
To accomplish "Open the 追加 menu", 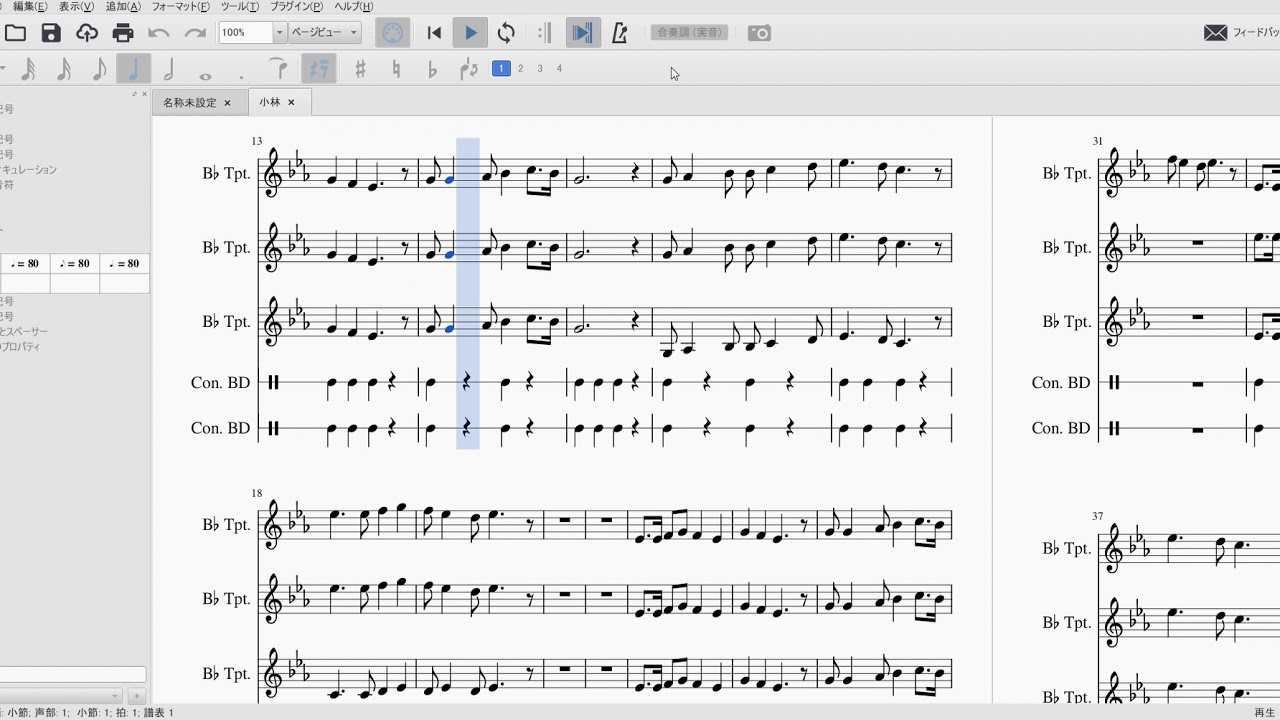I will 123,7.
